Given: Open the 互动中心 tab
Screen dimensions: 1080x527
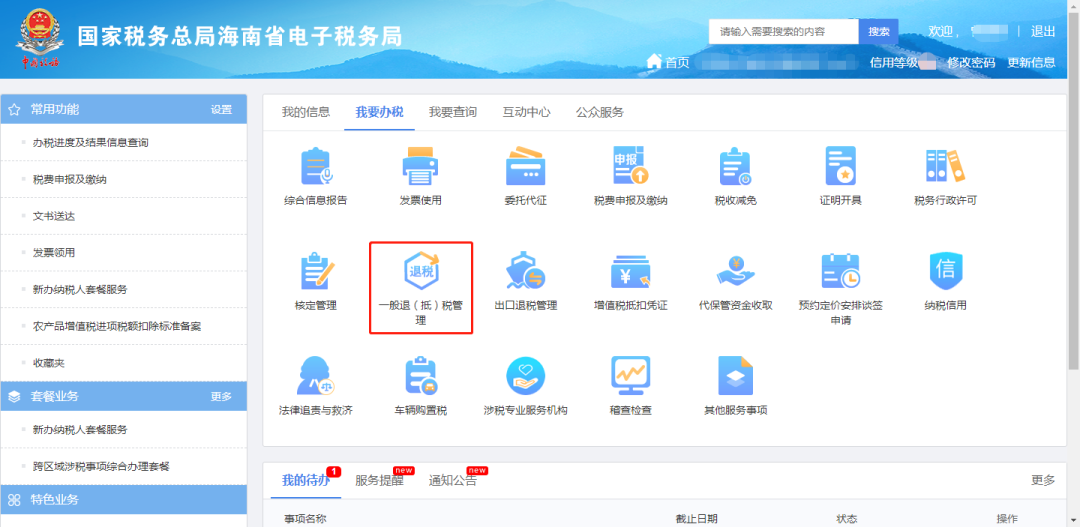Looking at the screenshot, I should [x=526, y=112].
